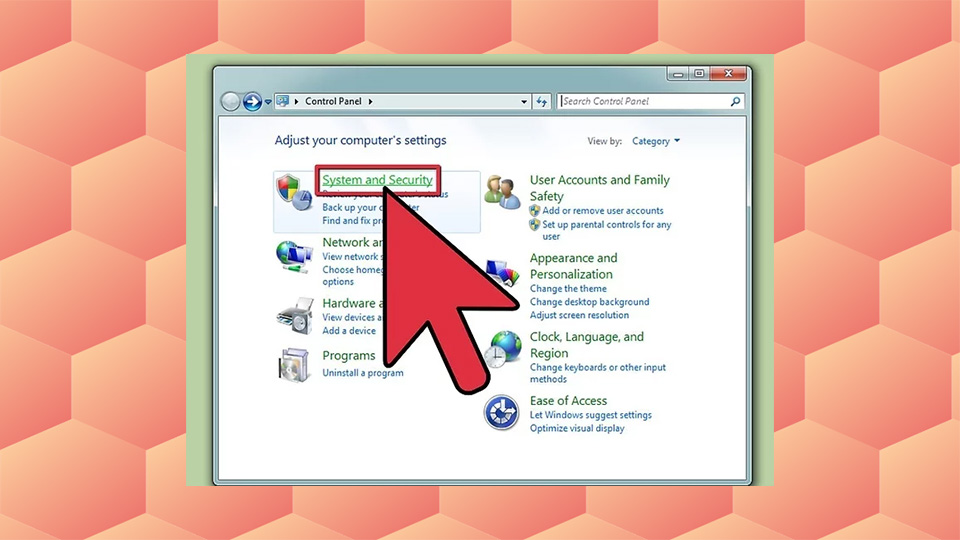The height and width of the screenshot is (540, 960).
Task: Click the Ease of Access icon
Action: pos(501,412)
